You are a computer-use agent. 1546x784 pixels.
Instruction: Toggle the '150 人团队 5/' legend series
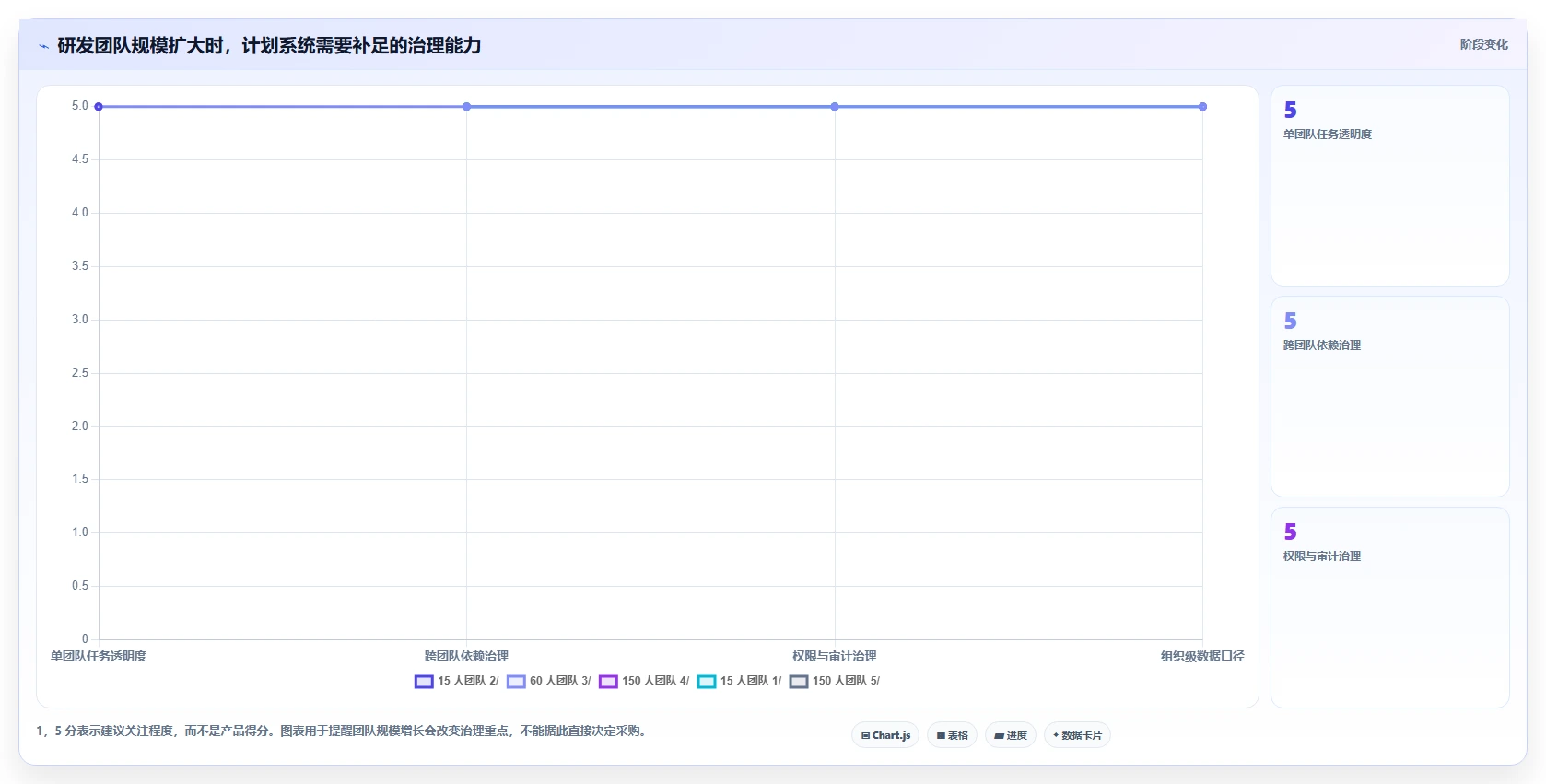(834, 681)
